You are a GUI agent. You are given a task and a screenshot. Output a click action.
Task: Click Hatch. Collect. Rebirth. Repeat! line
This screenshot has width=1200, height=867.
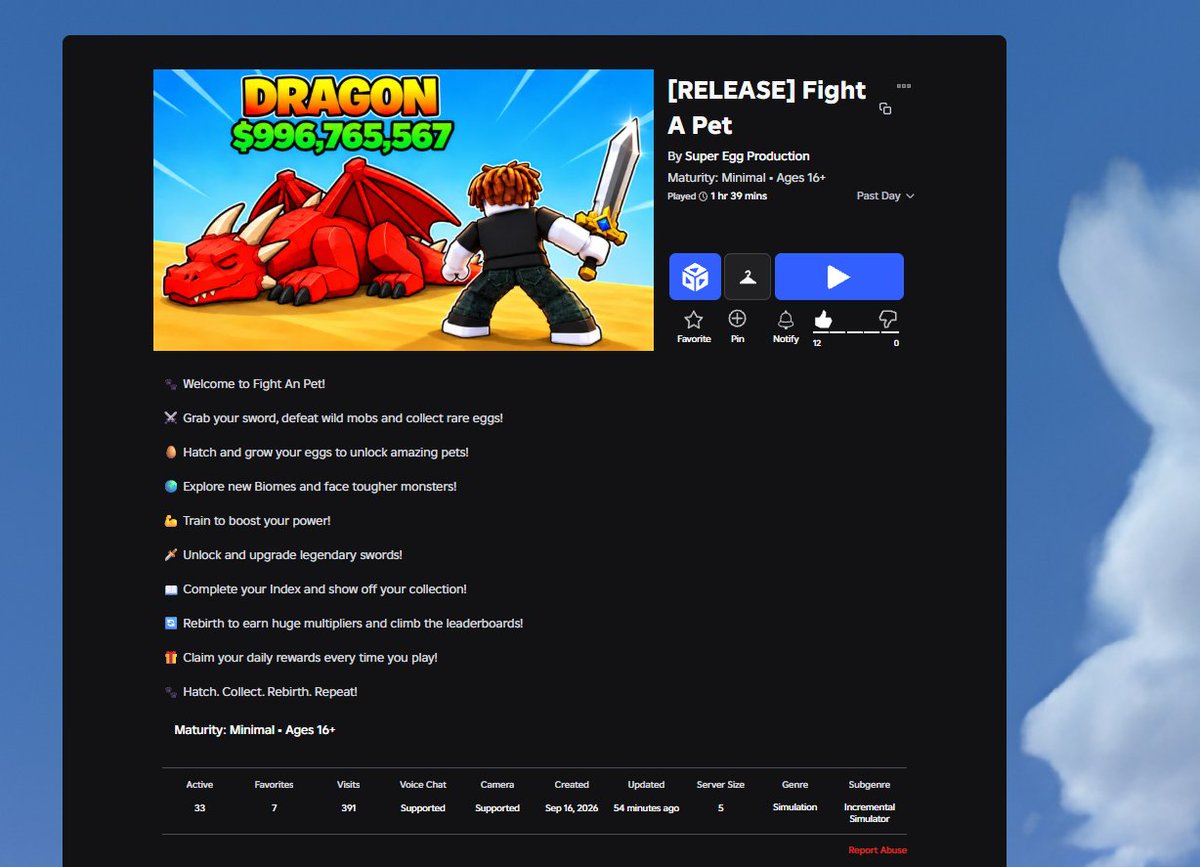point(261,692)
